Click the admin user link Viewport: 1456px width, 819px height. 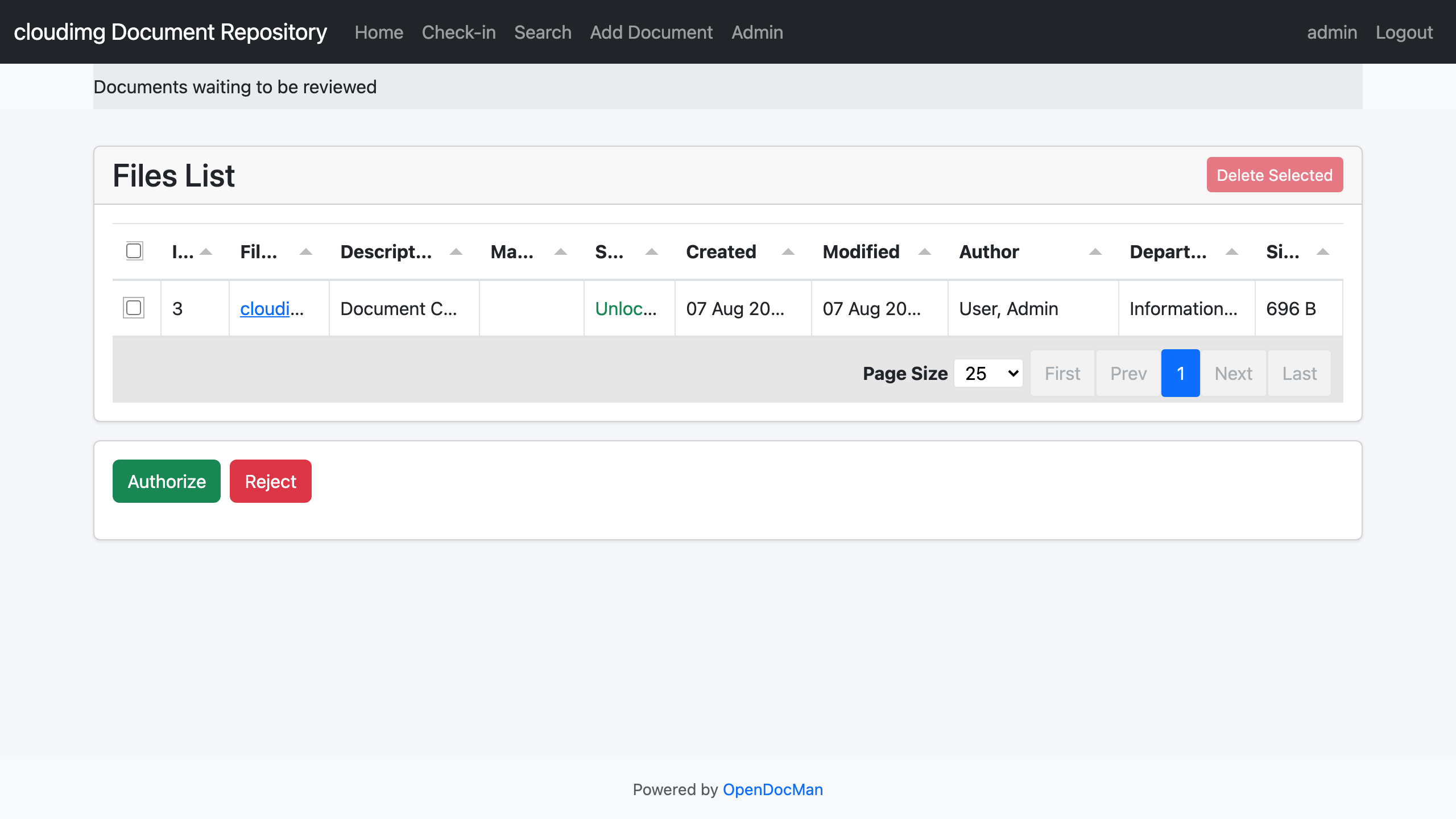(x=1332, y=32)
